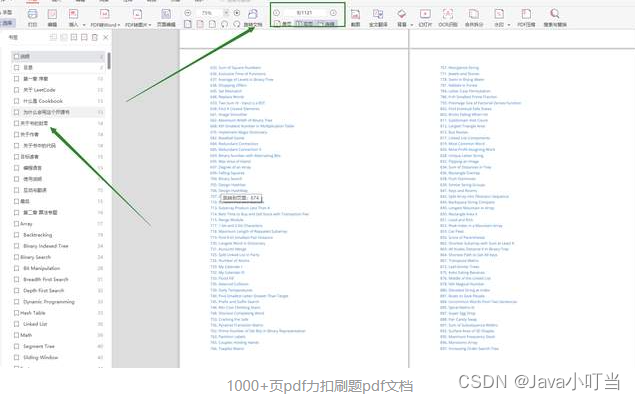This screenshot has height=400, width=635.
Task: Expand the background dropdown arrow
Action: click(x=412, y=25)
